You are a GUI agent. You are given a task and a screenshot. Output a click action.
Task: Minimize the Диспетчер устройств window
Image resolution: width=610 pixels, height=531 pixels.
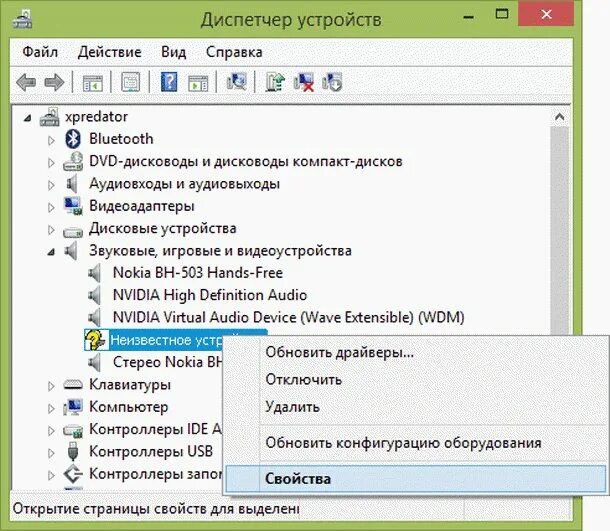pos(469,16)
